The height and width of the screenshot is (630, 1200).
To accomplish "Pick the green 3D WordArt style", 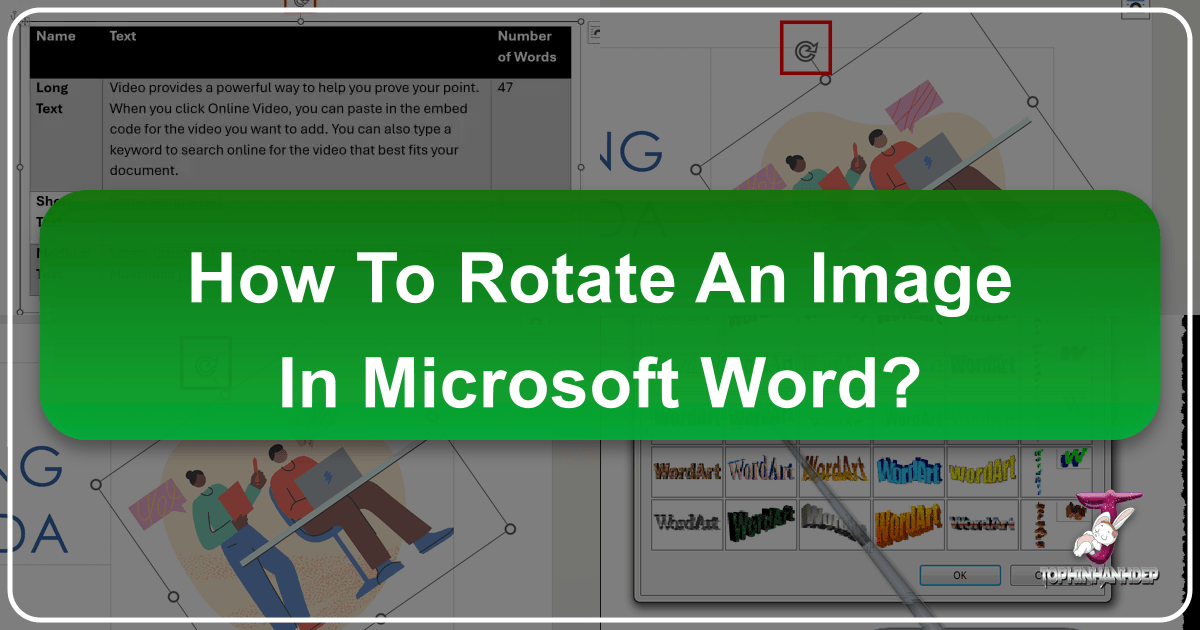I will [761, 521].
